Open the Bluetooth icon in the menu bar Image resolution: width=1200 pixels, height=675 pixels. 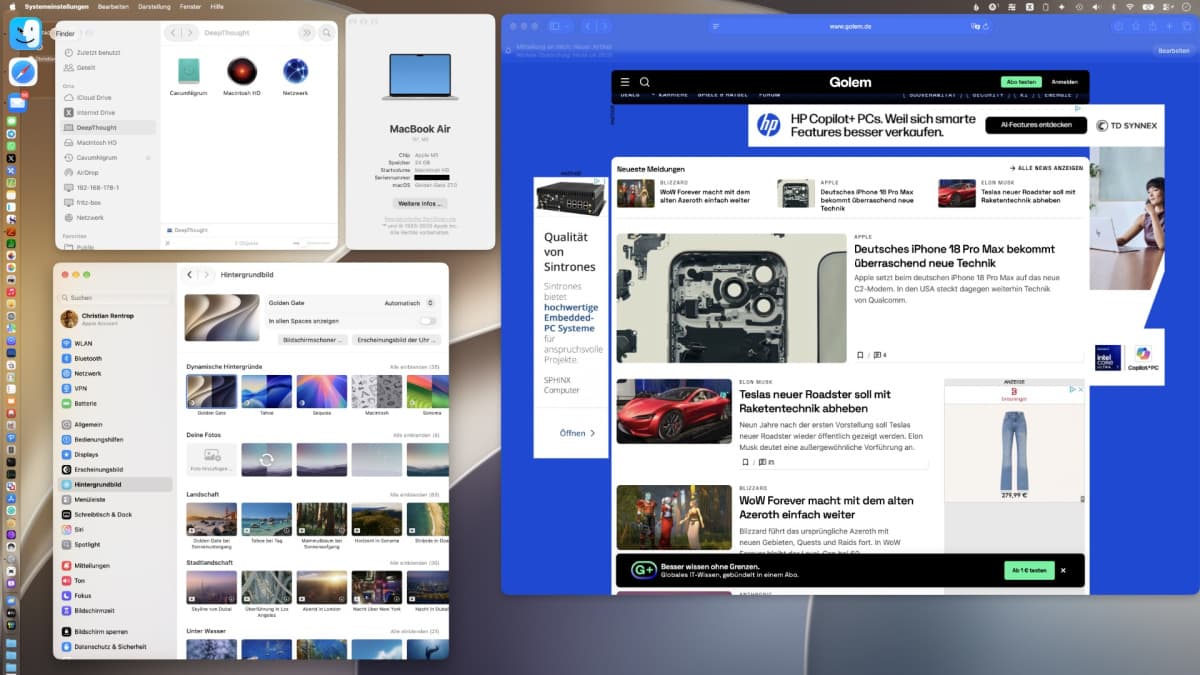[x=1112, y=6]
